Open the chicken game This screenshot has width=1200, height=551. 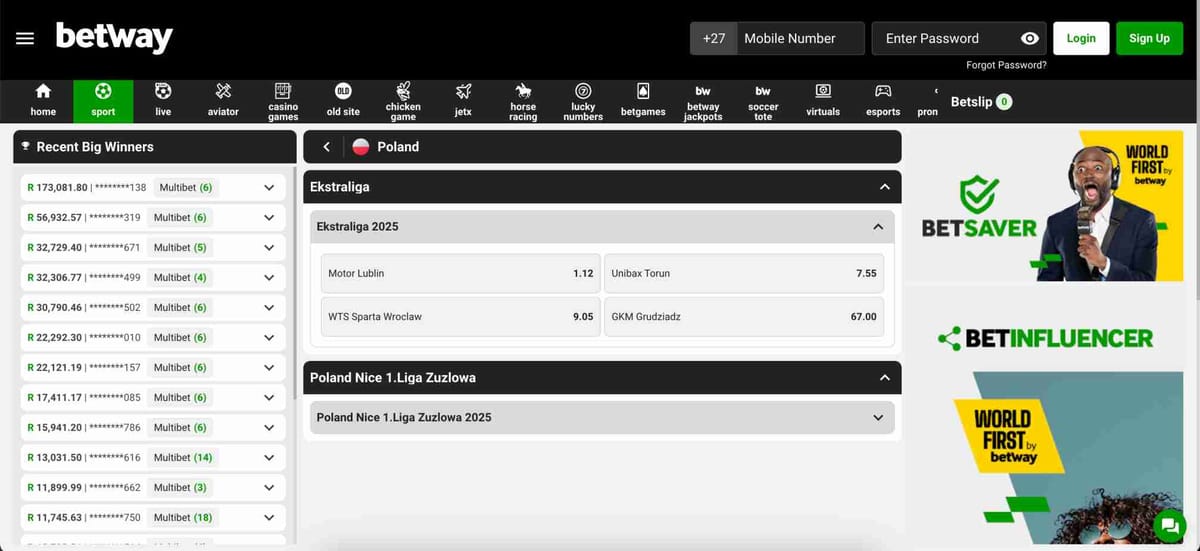(x=403, y=101)
